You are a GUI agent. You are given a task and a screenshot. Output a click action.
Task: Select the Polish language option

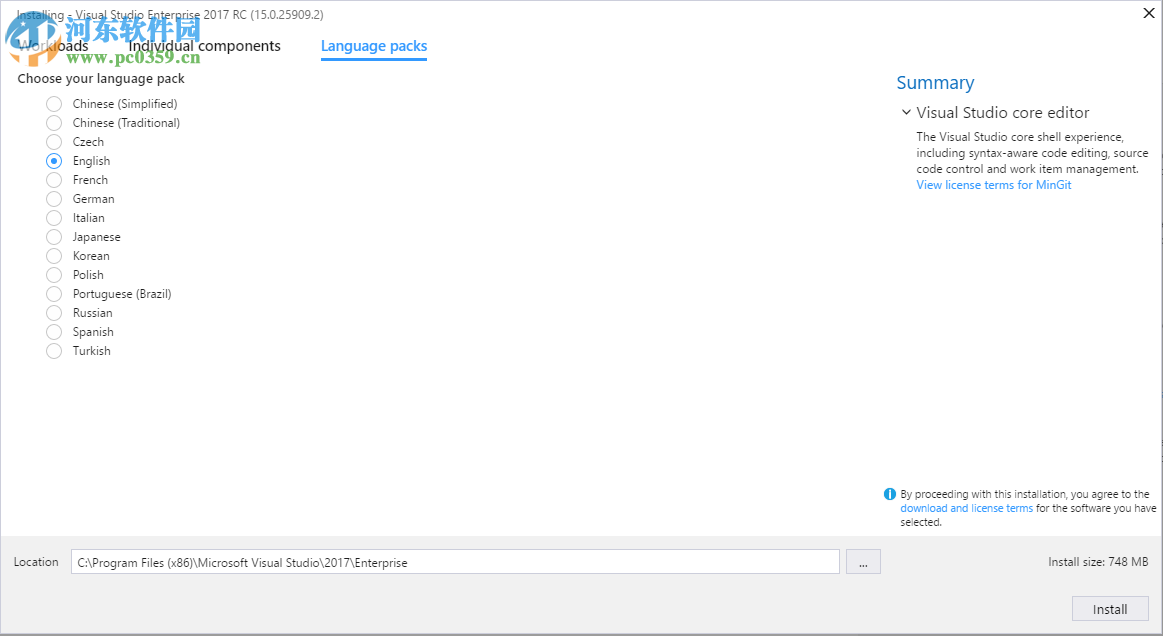(54, 275)
